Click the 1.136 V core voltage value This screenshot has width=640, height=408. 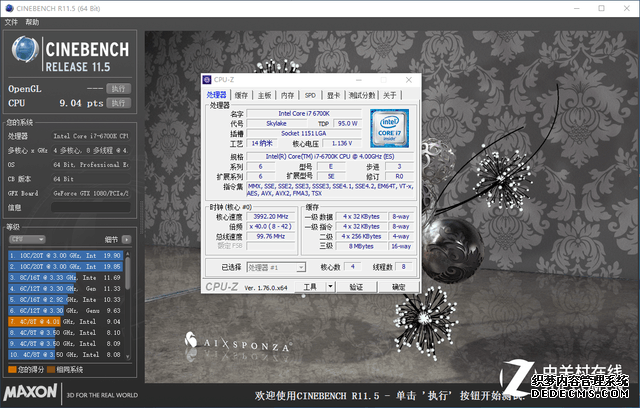pos(342,143)
